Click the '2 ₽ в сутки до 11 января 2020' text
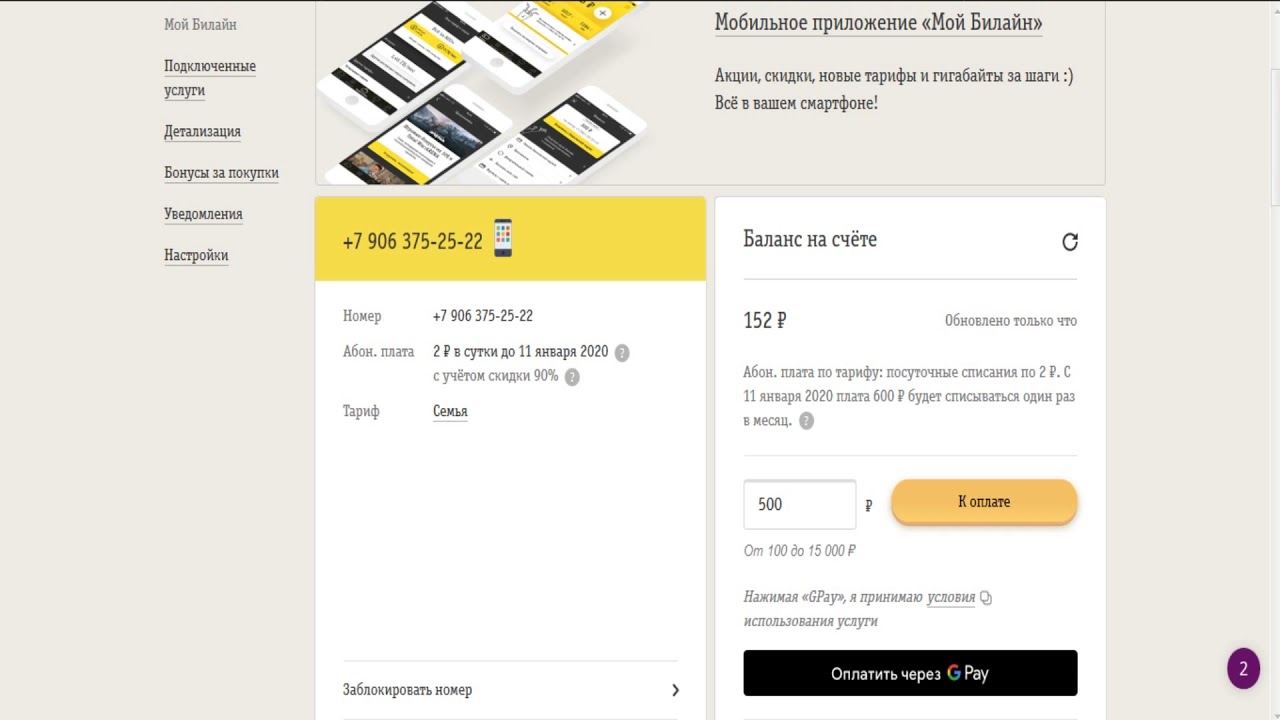Screen dimensions: 1280x720 point(520,352)
